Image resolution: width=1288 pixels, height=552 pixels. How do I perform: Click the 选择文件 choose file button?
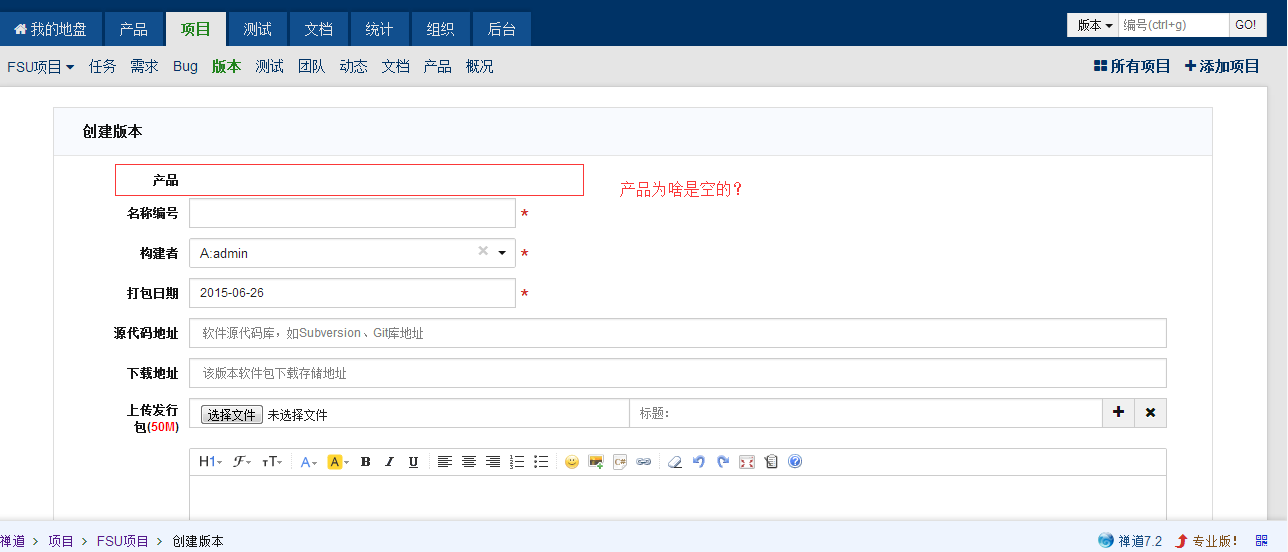click(x=231, y=415)
